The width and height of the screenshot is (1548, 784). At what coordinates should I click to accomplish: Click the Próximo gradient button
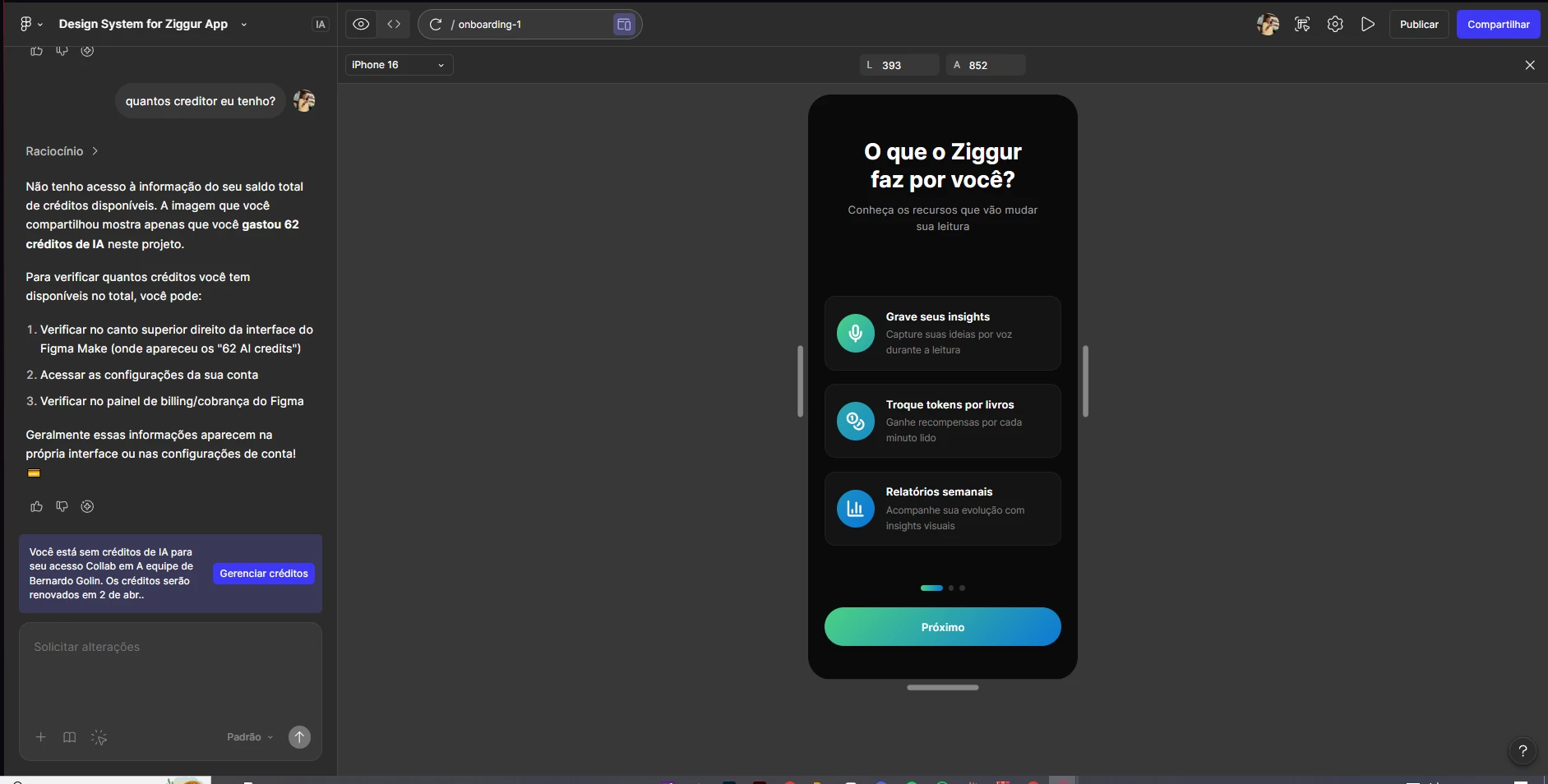[x=942, y=627]
